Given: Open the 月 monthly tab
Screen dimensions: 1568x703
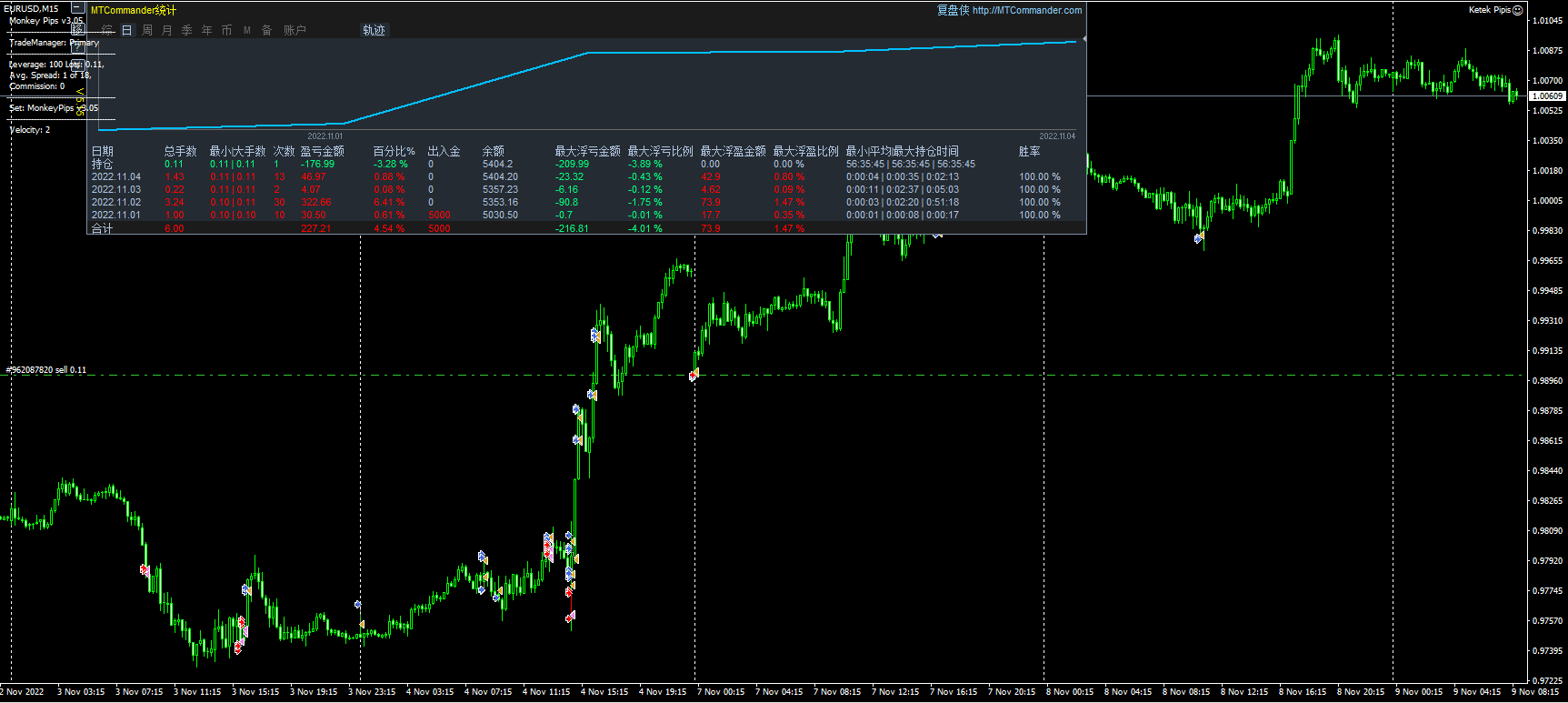Looking at the screenshot, I should pos(167,30).
